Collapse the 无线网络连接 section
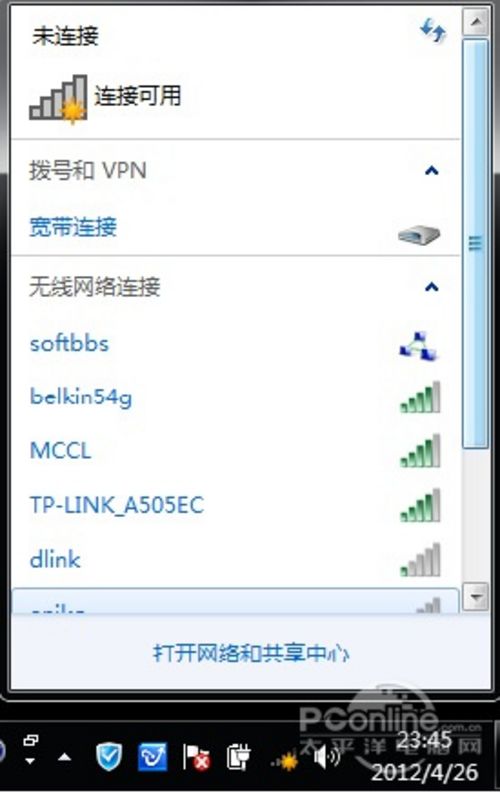The height and width of the screenshot is (793, 500). 431,287
